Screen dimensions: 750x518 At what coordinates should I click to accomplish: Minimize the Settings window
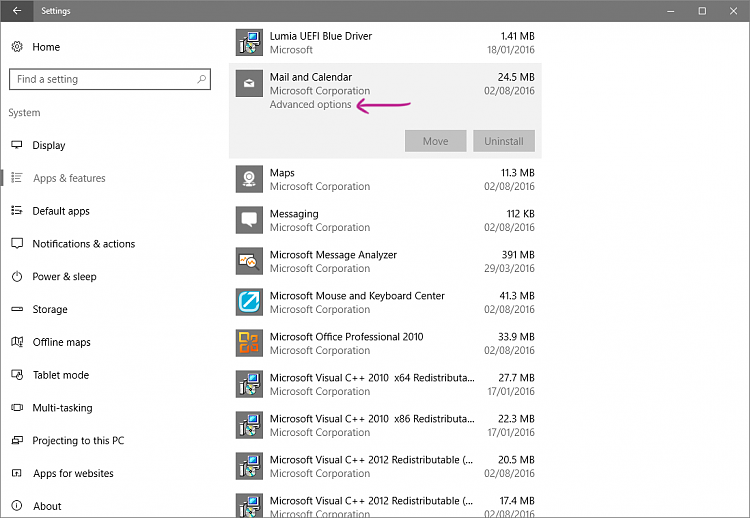point(671,11)
